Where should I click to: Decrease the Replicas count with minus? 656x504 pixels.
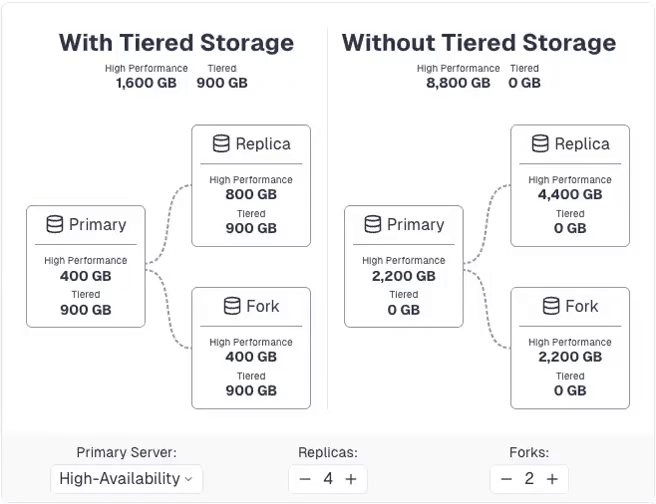(305, 479)
